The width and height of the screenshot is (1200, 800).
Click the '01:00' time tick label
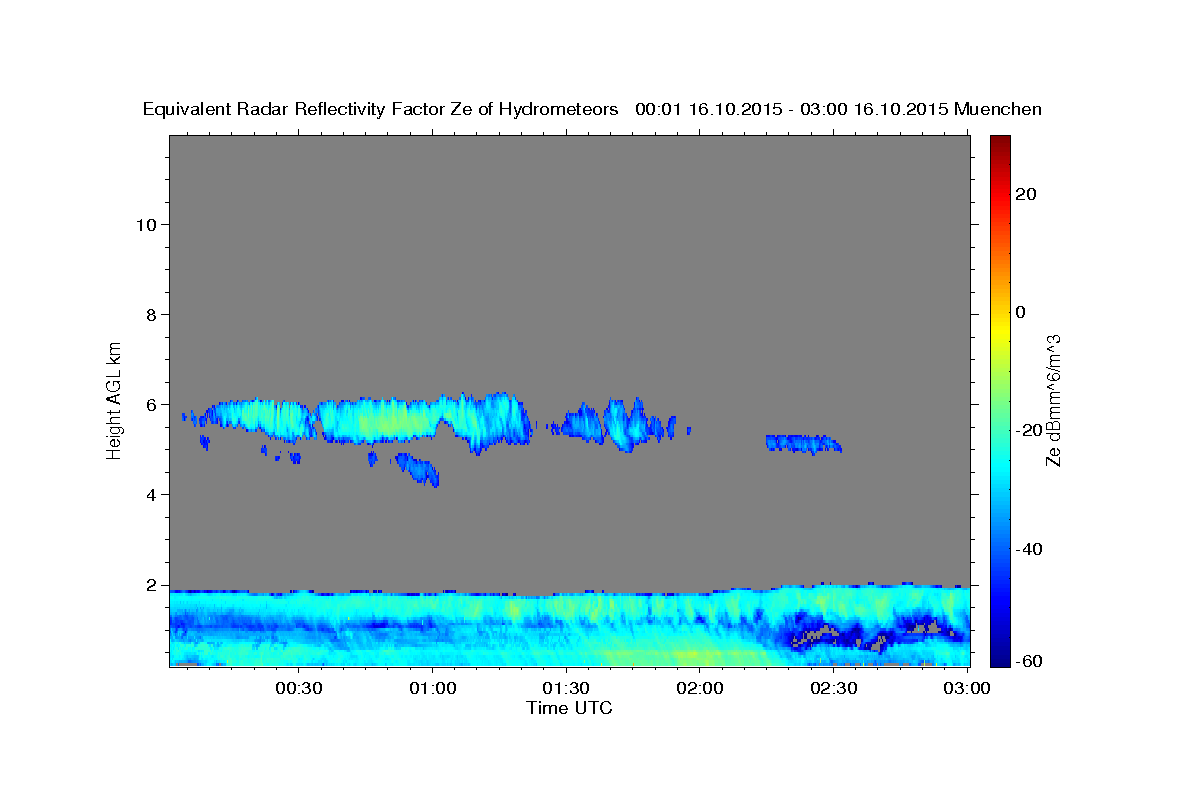(431, 688)
